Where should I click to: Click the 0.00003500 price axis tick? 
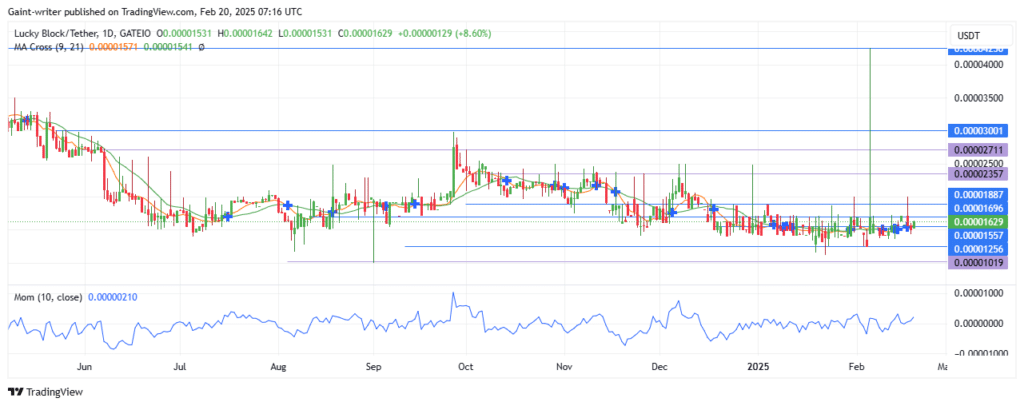point(977,98)
